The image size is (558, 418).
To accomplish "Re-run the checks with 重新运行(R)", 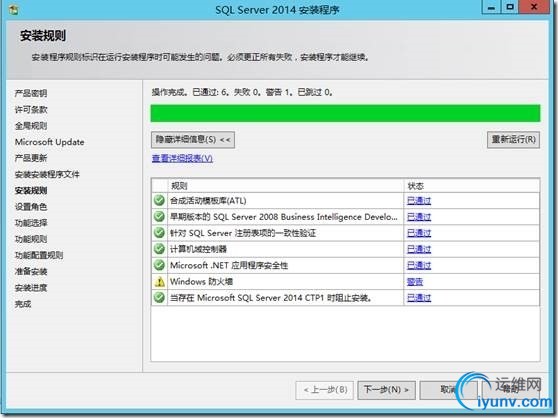I will coord(513,139).
